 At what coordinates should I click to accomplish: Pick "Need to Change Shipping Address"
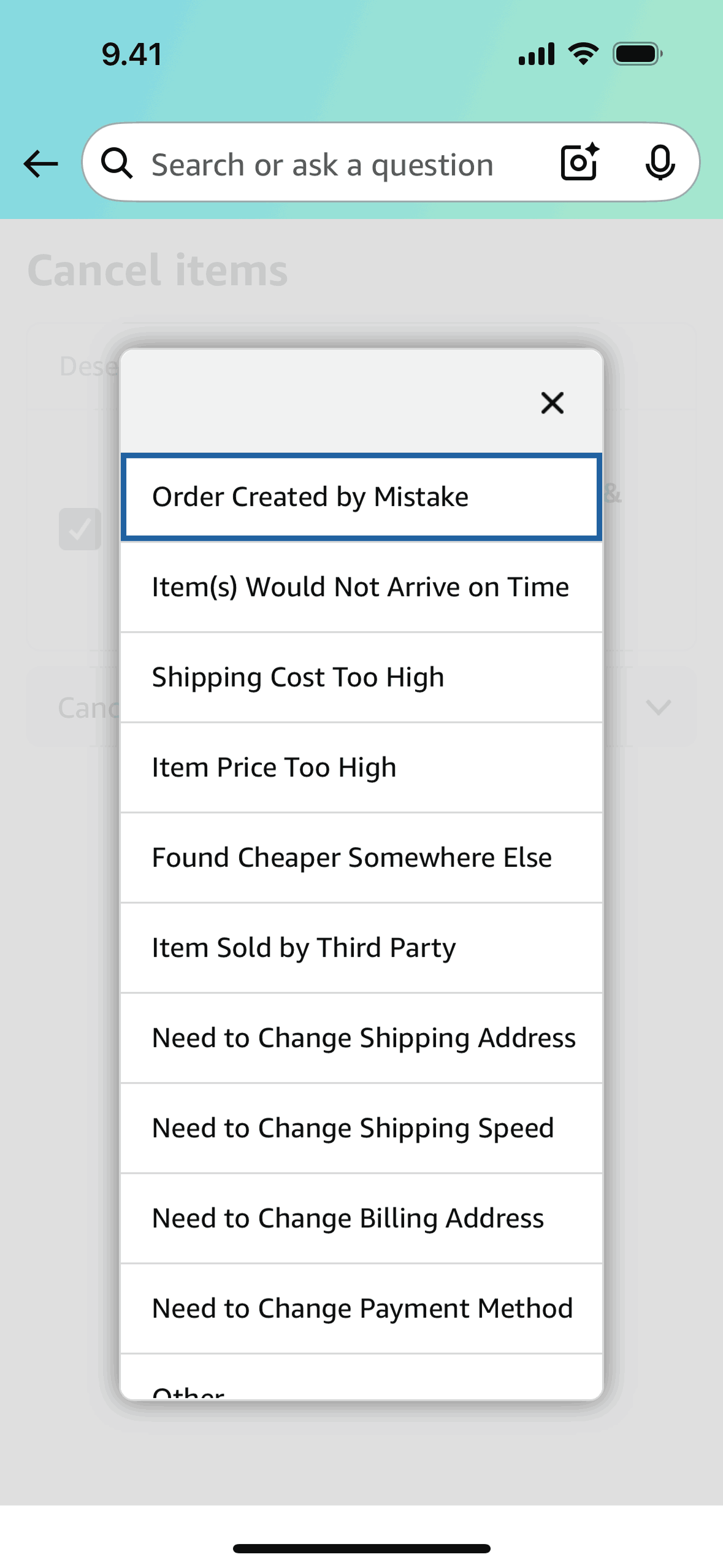click(361, 1037)
